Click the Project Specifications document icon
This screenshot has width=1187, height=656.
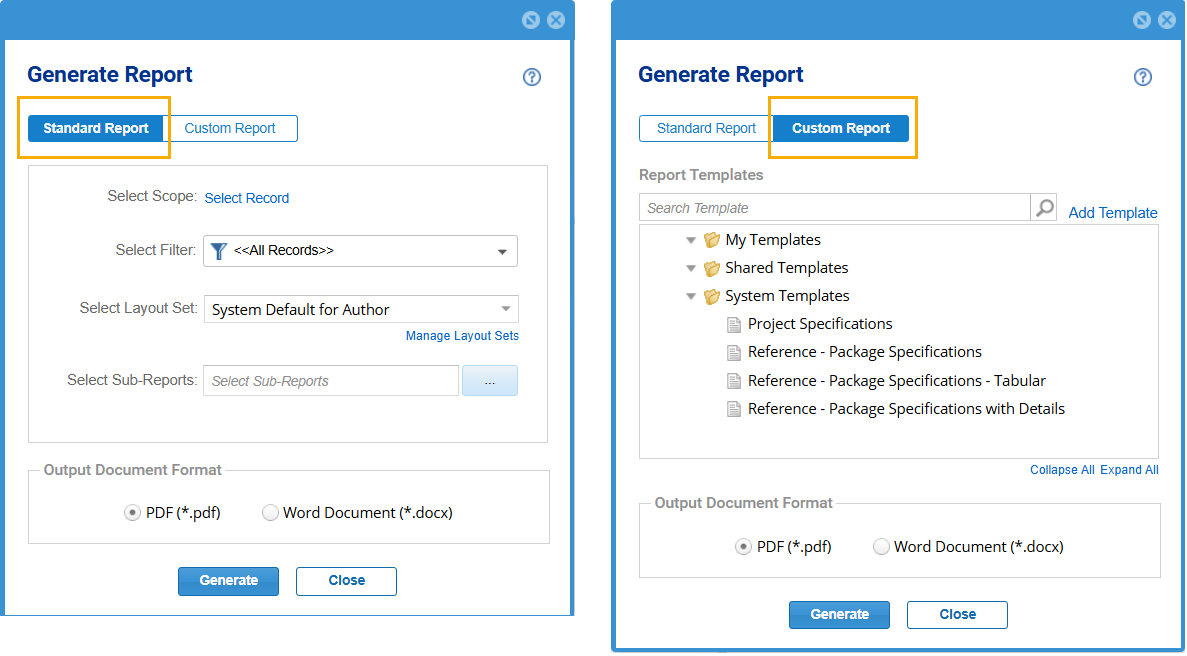click(734, 324)
